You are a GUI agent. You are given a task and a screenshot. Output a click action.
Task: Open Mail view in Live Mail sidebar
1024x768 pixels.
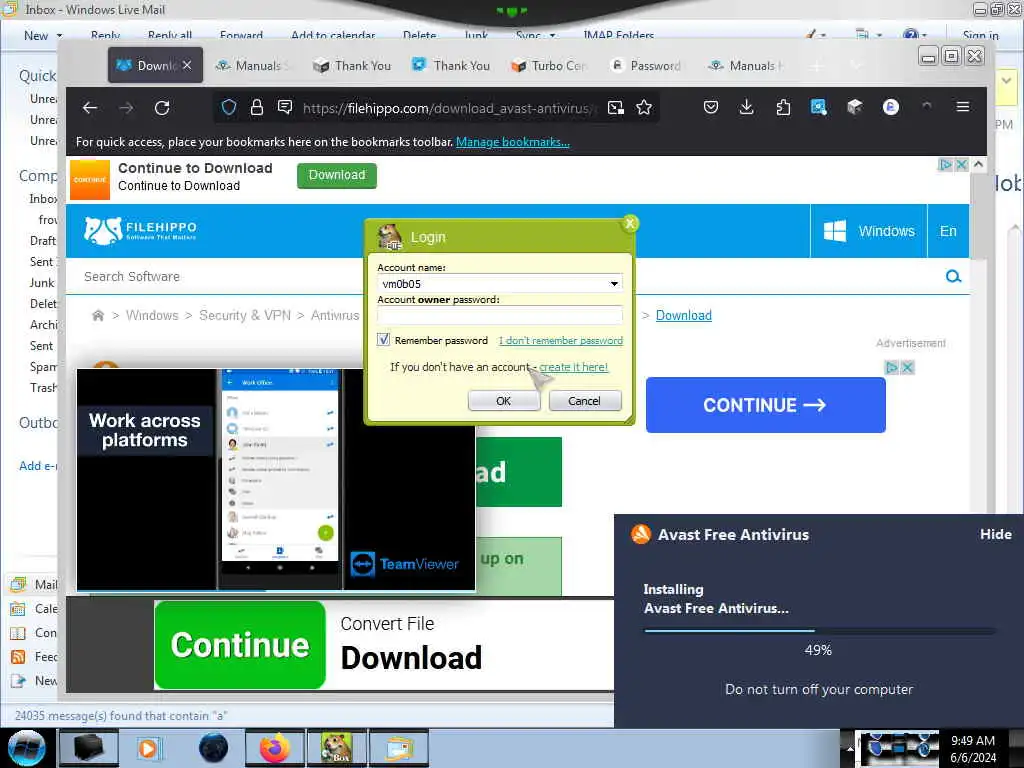pyautogui.click(x=35, y=584)
